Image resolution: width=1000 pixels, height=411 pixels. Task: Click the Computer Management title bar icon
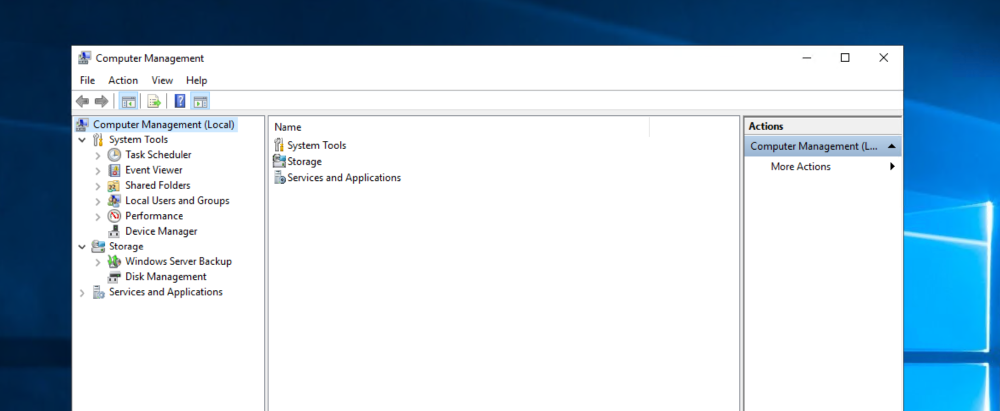(x=84, y=58)
